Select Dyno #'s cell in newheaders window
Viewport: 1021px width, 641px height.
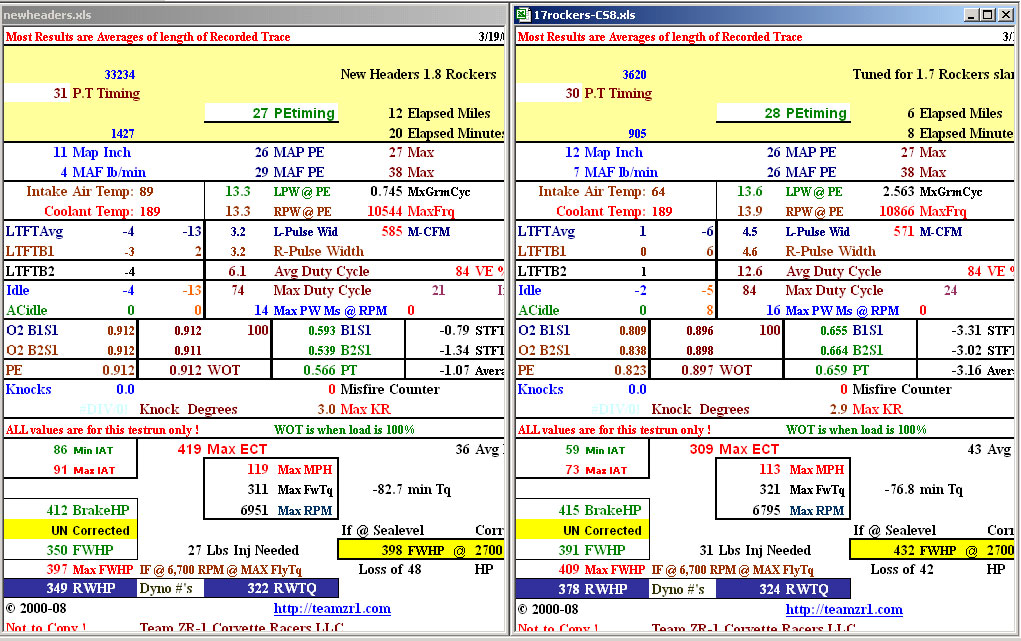click(165, 589)
